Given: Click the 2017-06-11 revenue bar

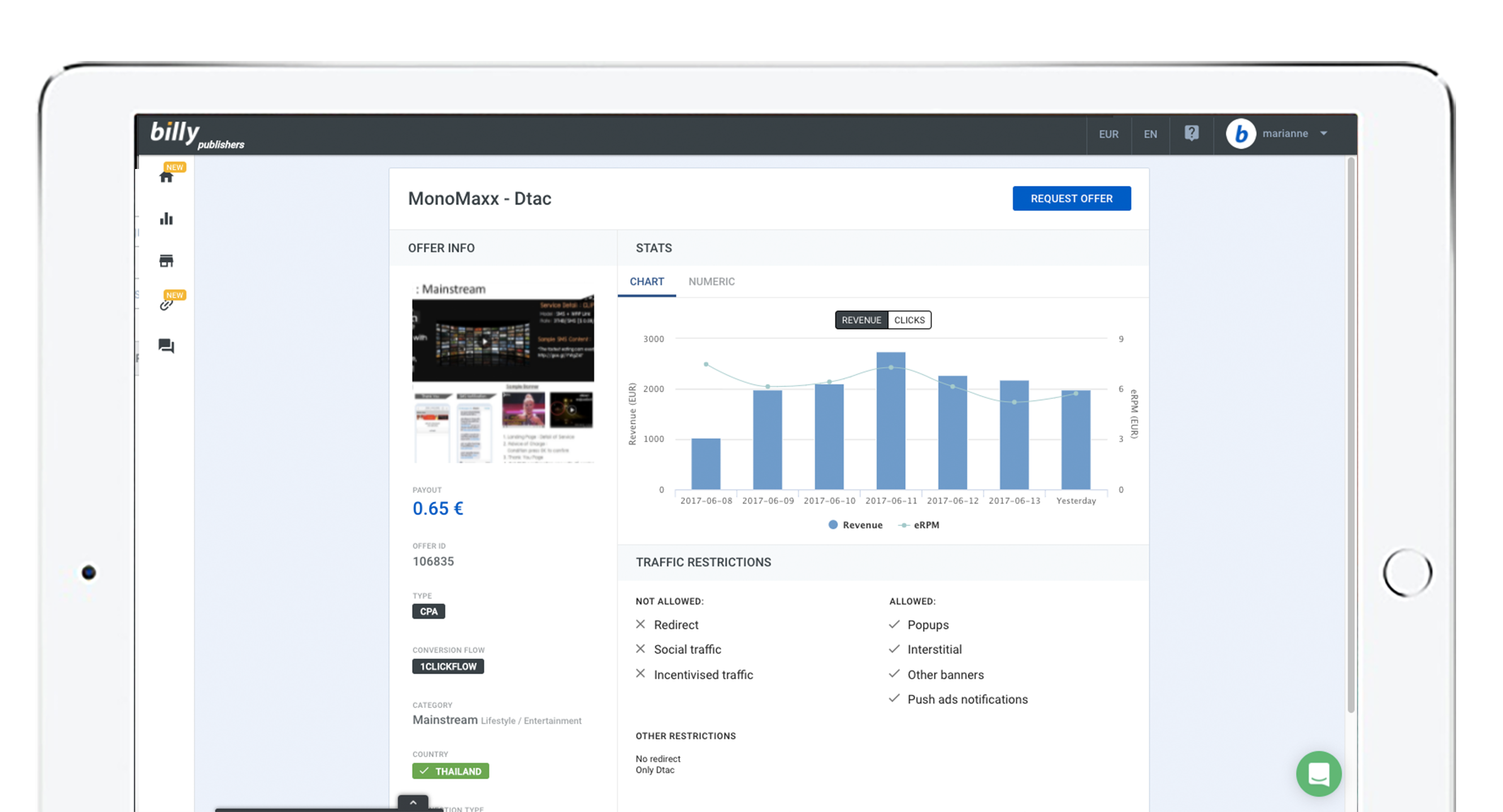Looking at the screenshot, I should click(891, 420).
